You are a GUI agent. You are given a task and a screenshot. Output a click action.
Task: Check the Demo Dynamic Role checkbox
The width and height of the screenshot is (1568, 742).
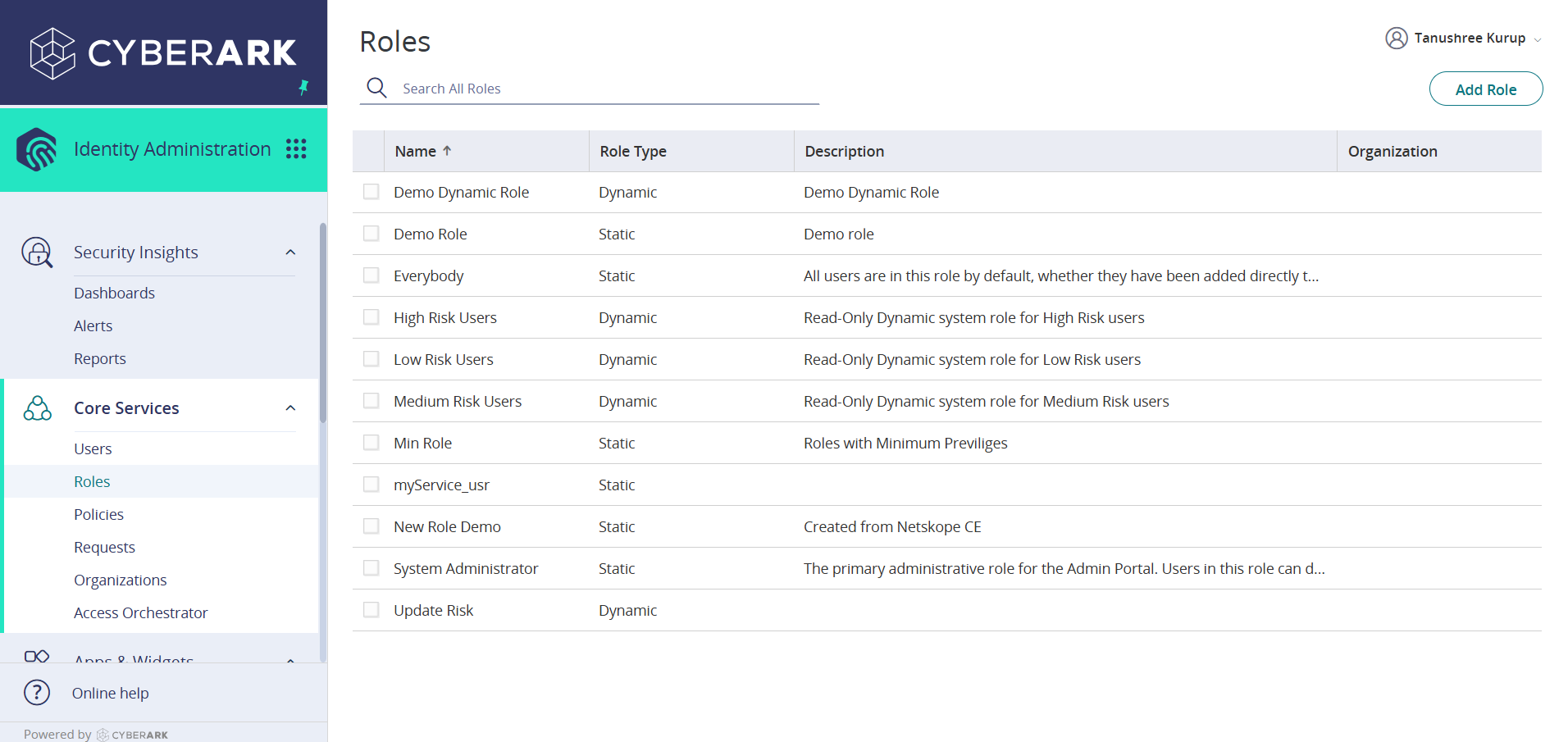[x=371, y=192]
